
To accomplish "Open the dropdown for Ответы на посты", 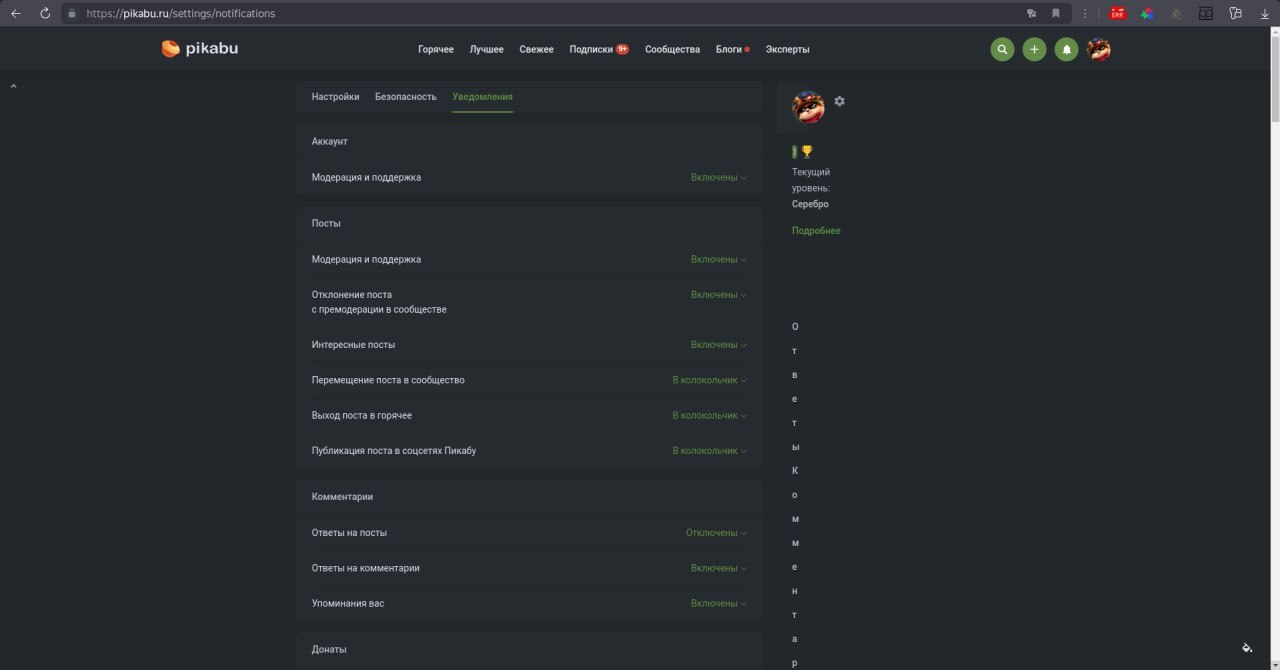I will (x=716, y=533).
